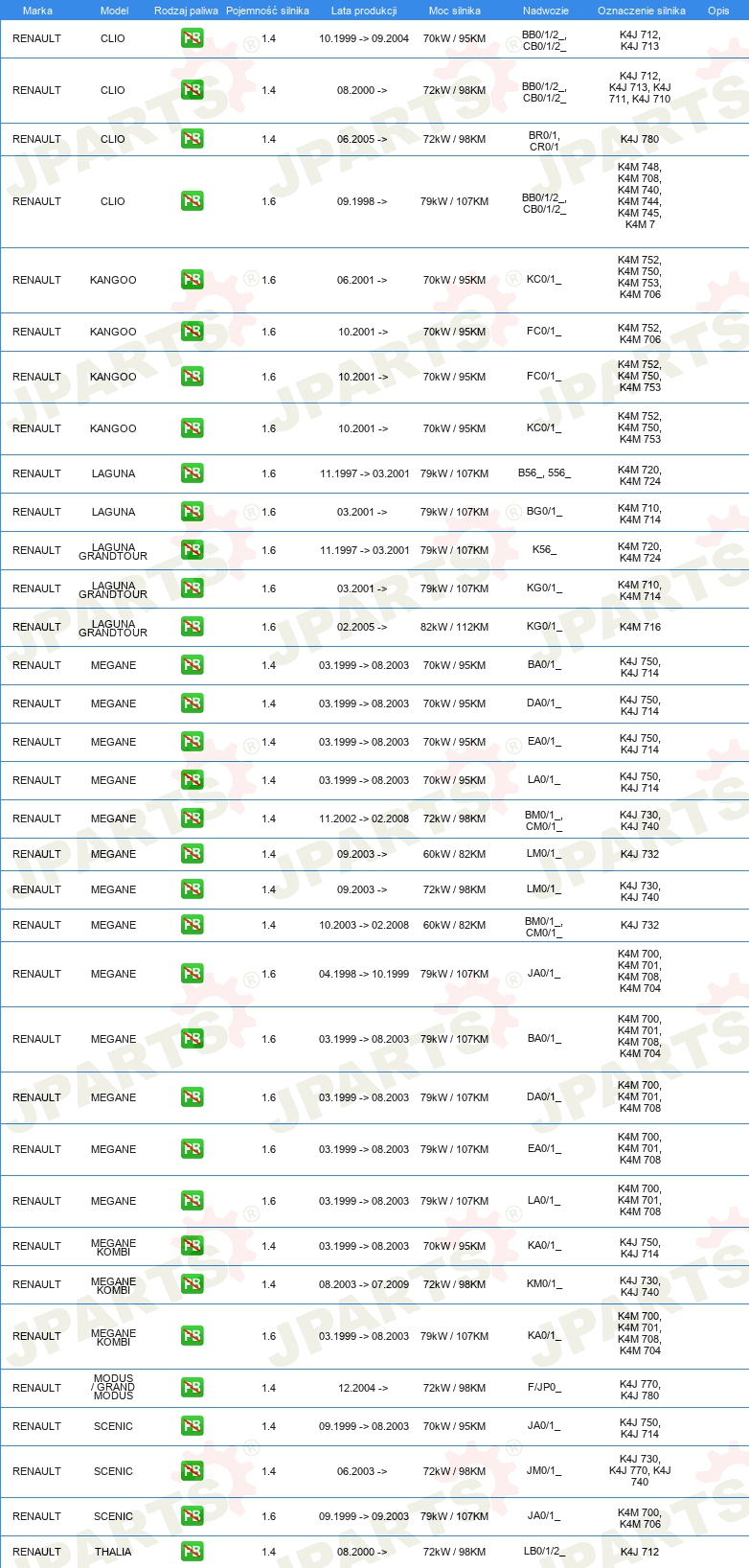Click fuel icon in THALIA row
The height and width of the screenshot is (1568, 749).
coord(192,1553)
